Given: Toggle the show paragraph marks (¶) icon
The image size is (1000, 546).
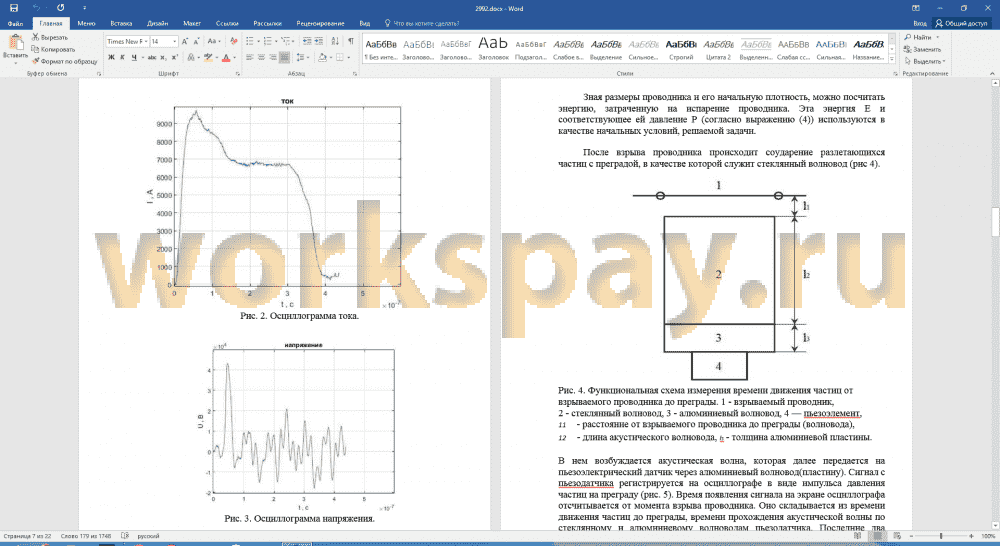Looking at the screenshot, I should click(x=351, y=41).
